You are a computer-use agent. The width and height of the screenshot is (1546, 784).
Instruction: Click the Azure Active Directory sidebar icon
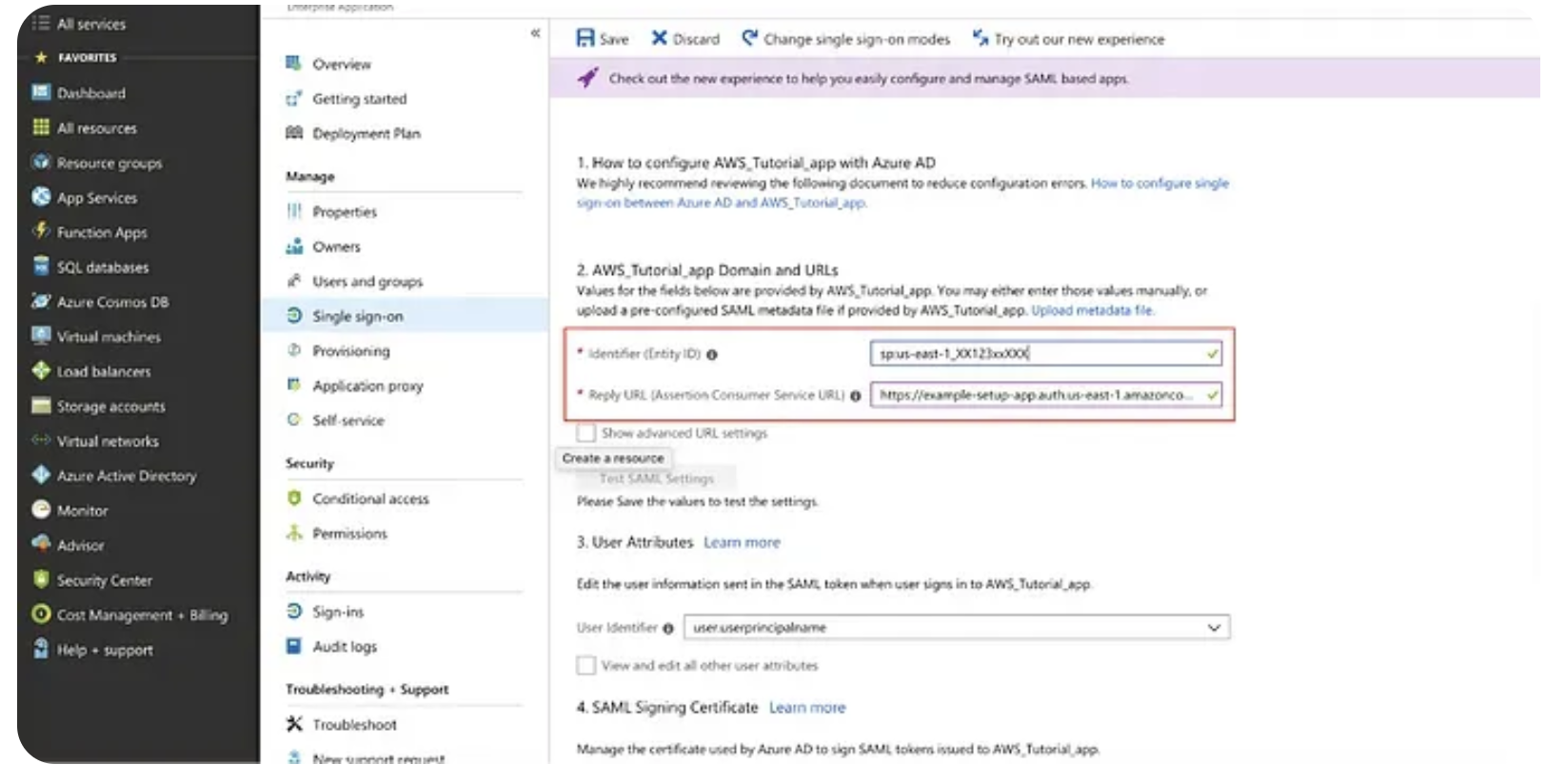click(x=41, y=475)
